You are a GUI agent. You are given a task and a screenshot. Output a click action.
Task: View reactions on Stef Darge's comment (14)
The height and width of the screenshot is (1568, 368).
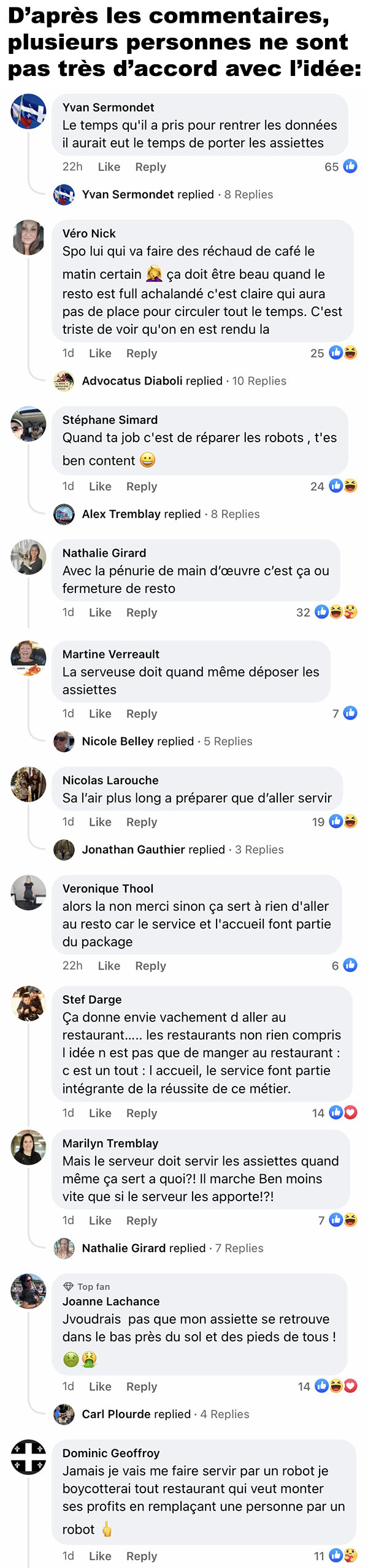(x=335, y=1112)
